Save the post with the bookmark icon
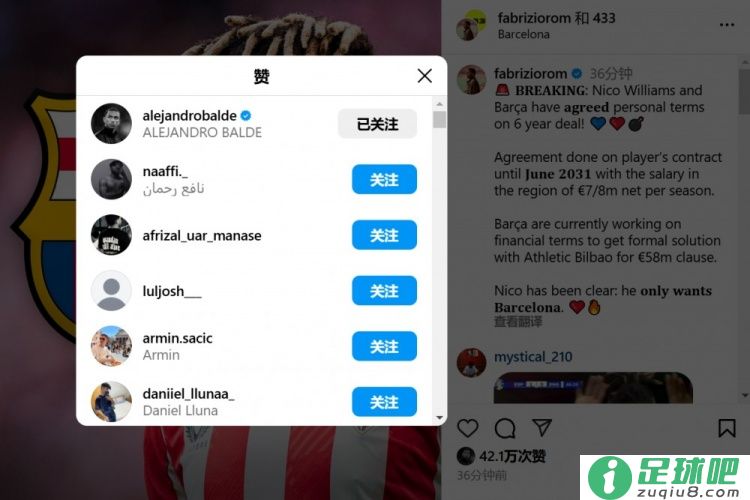This screenshot has width=750, height=500. [727, 428]
